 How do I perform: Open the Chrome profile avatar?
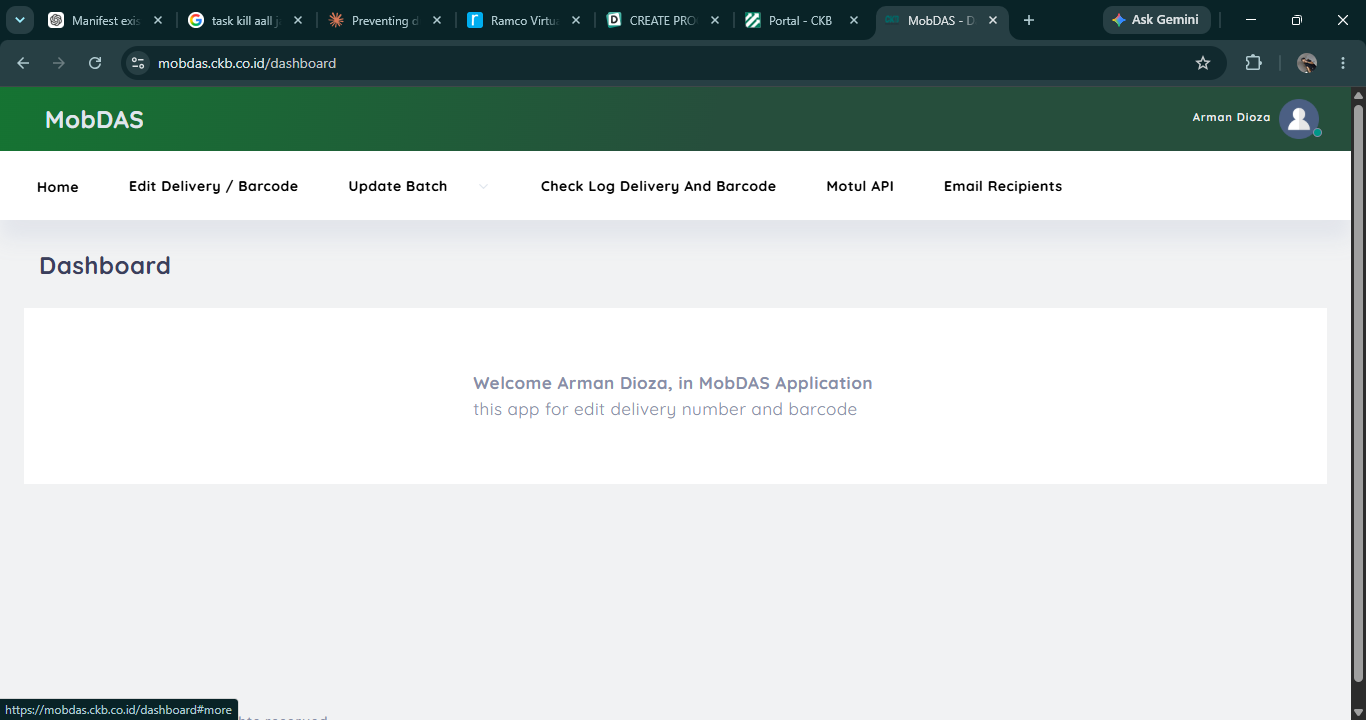[1307, 63]
